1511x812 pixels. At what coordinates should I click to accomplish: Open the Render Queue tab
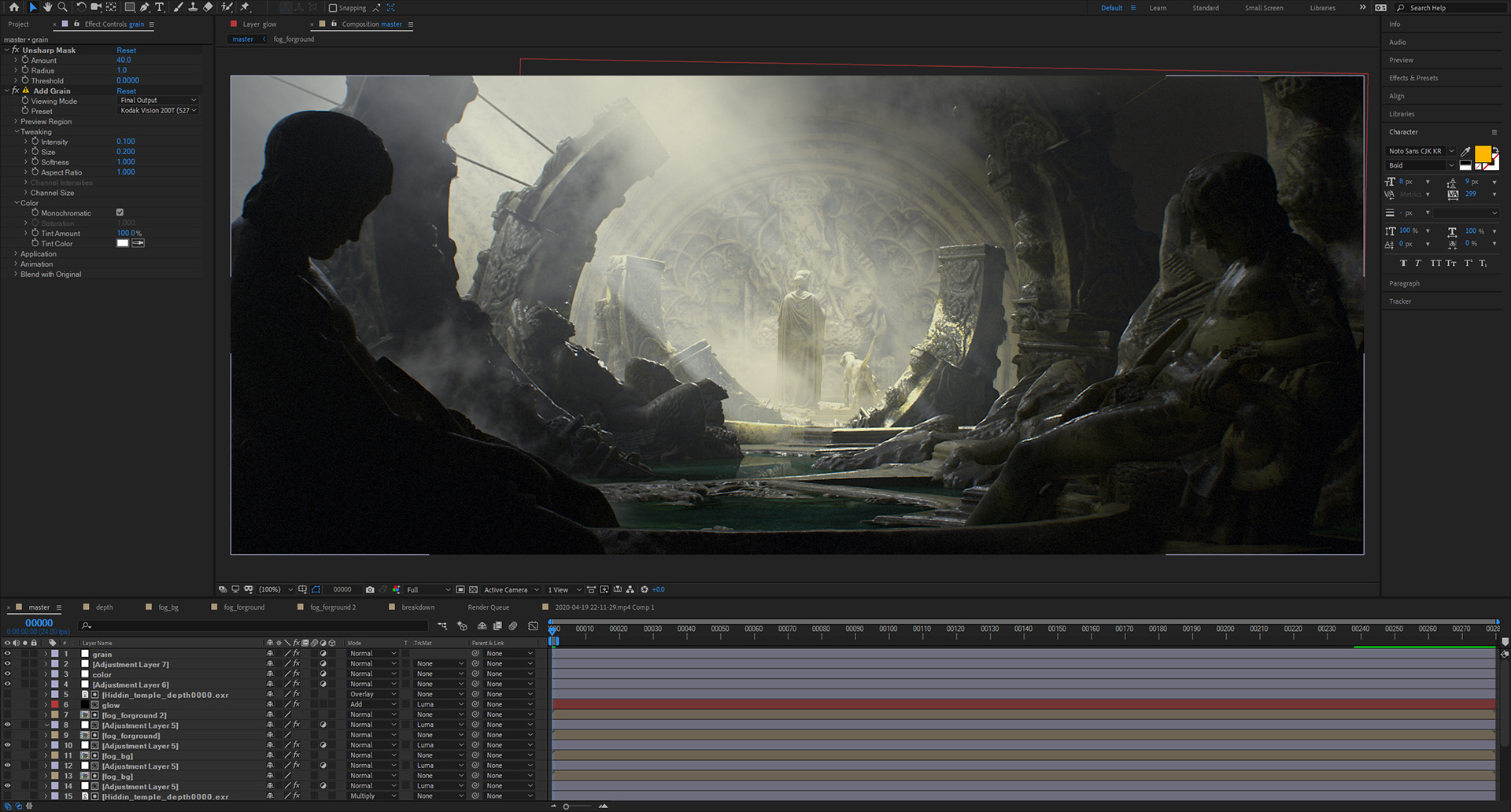point(488,607)
